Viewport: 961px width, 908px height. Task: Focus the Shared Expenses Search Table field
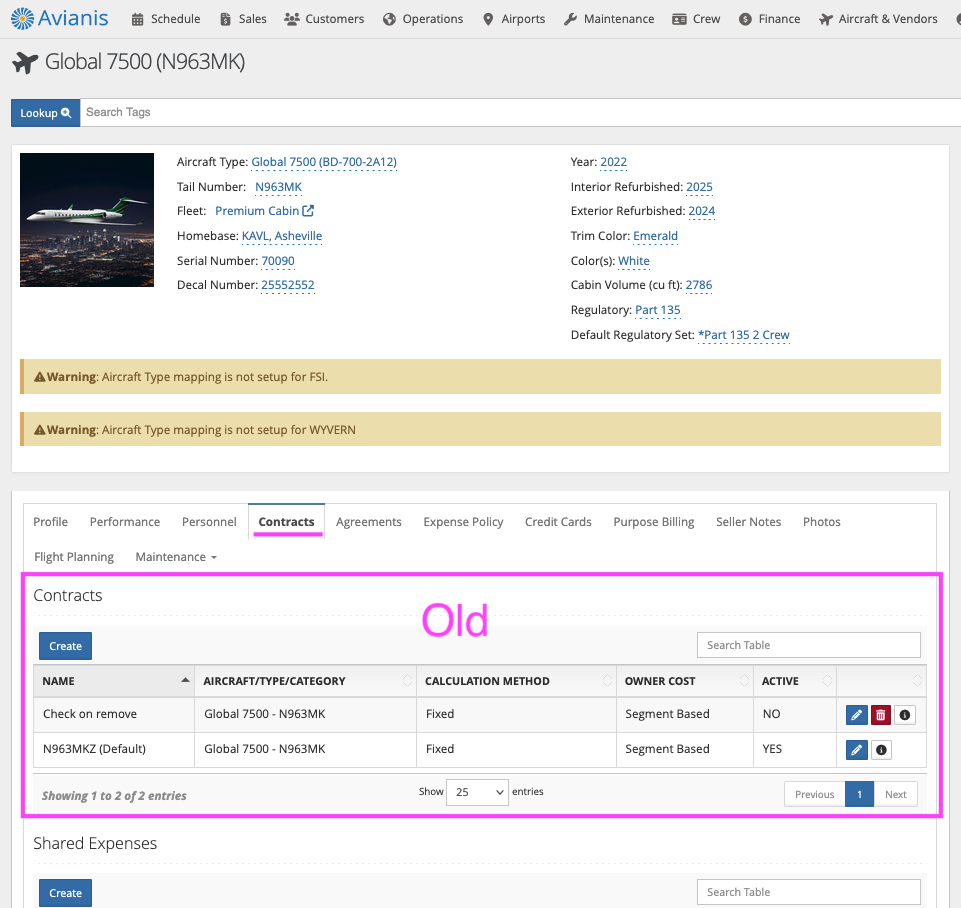click(808, 892)
